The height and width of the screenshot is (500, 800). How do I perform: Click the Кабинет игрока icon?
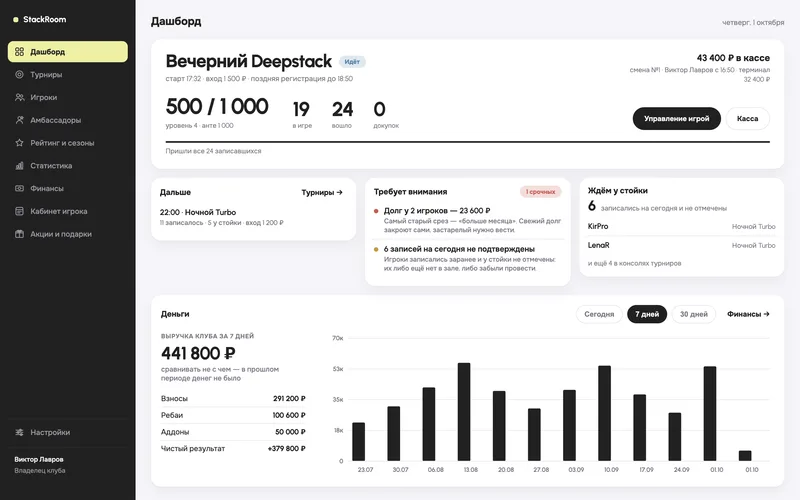coord(19,211)
